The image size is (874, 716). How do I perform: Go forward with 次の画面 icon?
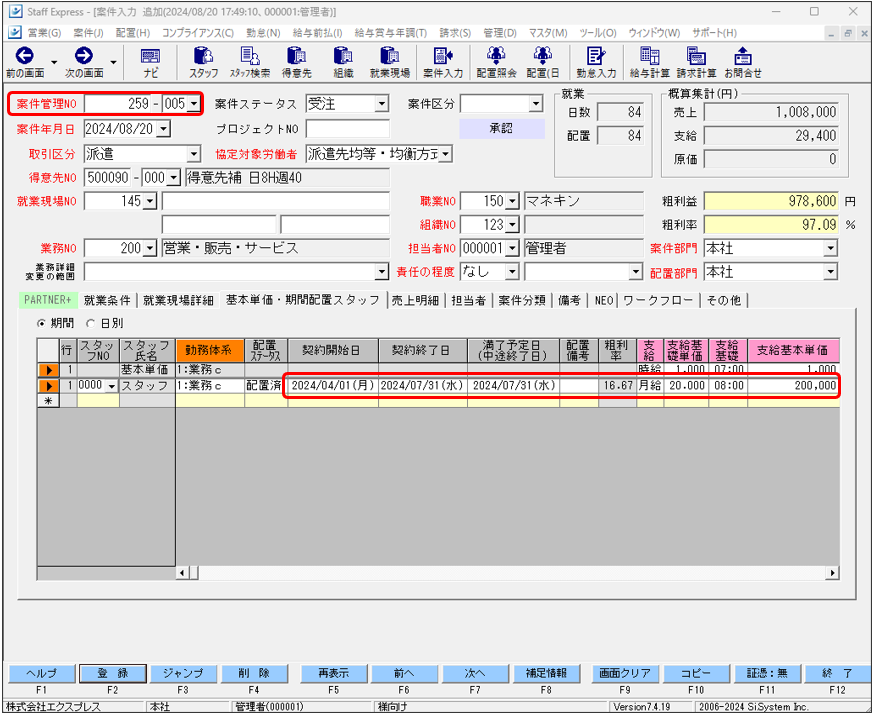pyautogui.click(x=84, y=62)
